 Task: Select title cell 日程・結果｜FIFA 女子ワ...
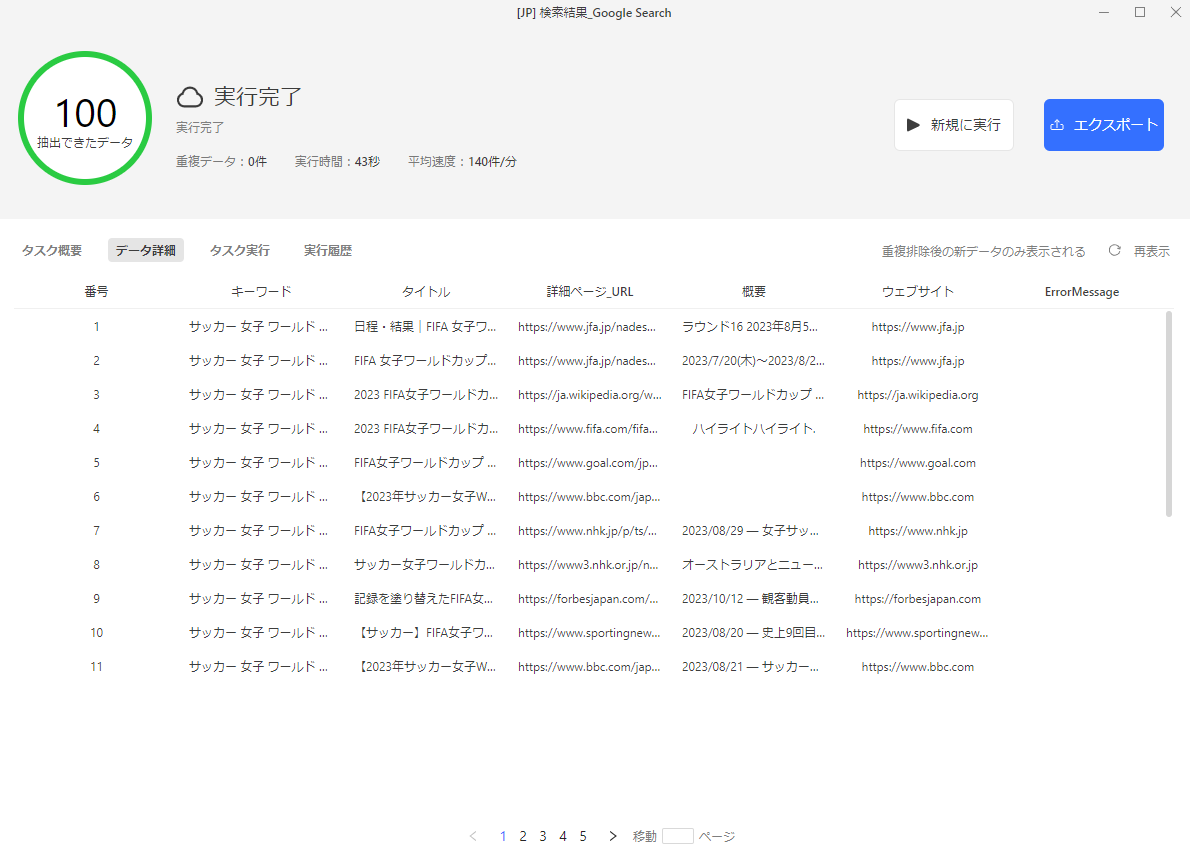(425, 326)
